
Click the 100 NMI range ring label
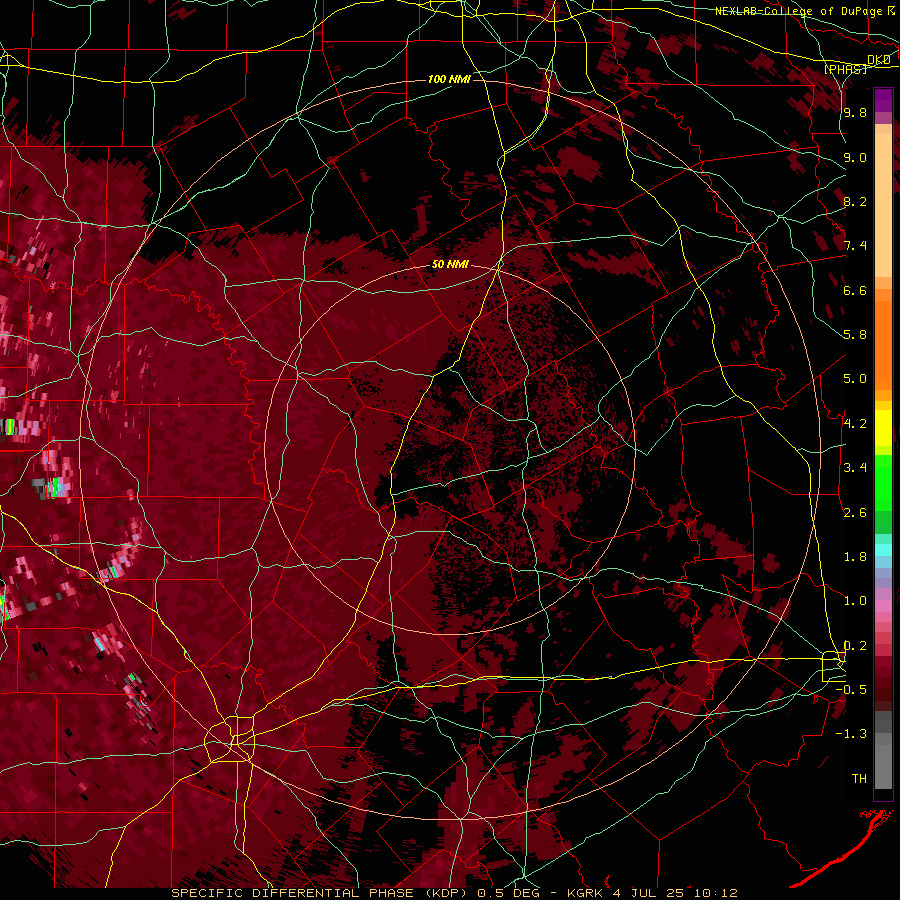point(449,79)
